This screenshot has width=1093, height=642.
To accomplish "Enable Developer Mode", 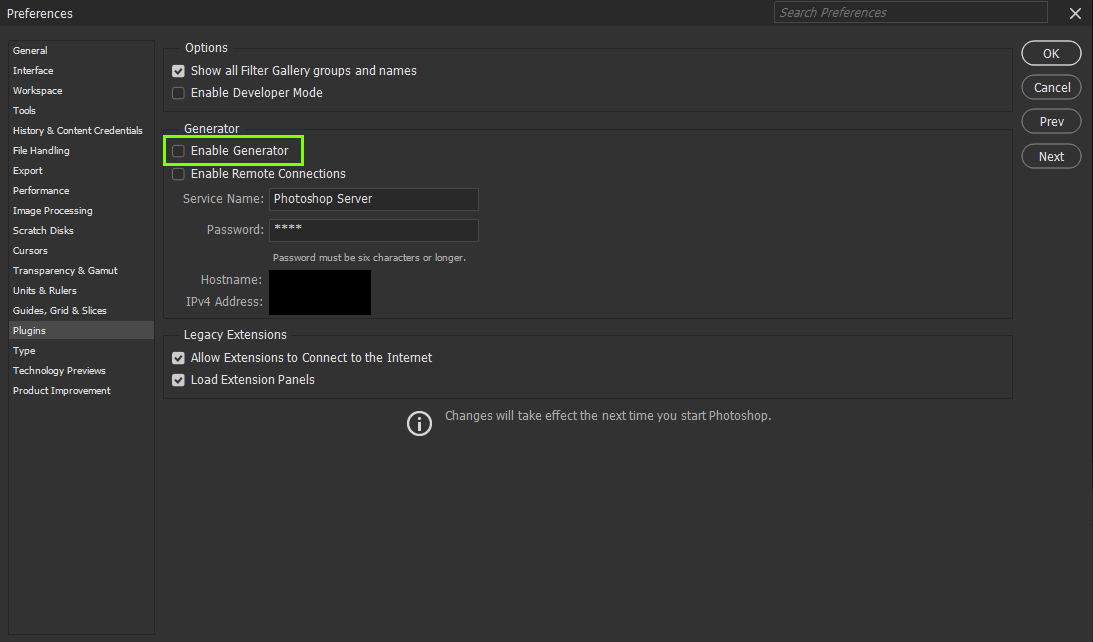I will (x=178, y=93).
